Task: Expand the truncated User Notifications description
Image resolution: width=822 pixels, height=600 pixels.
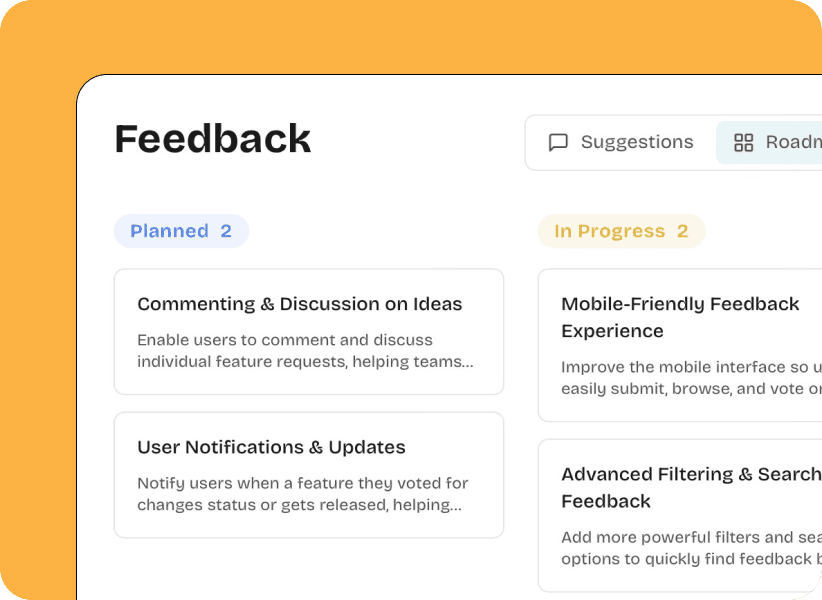Action: 302,494
